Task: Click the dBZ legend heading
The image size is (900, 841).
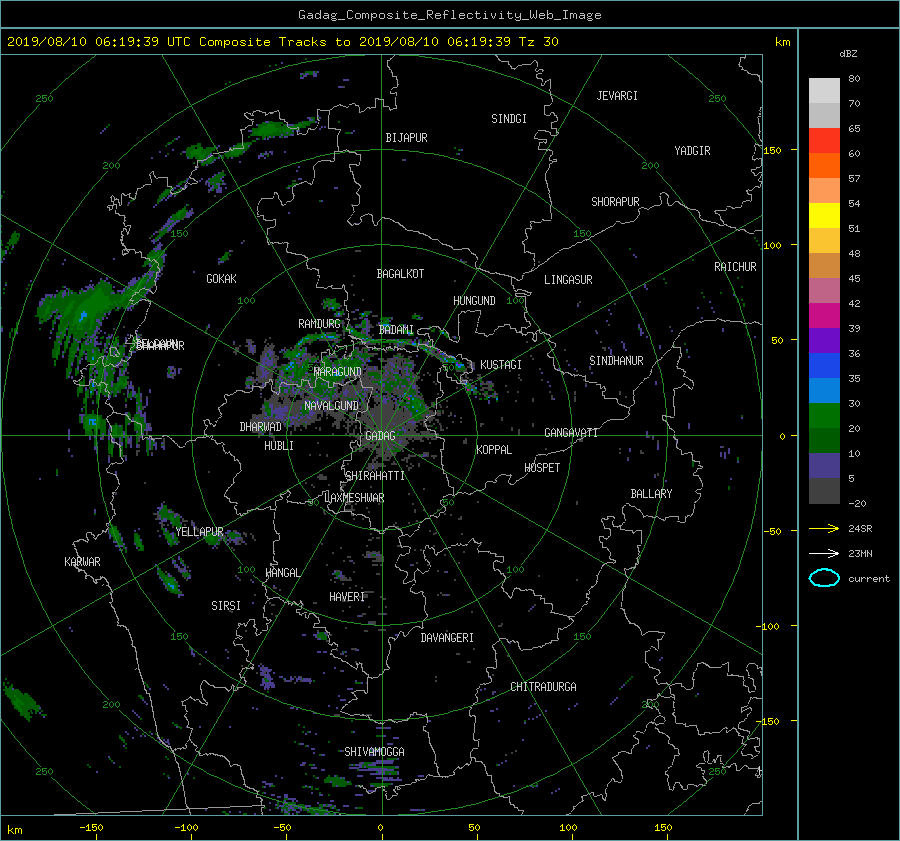Action: (x=848, y=53)
